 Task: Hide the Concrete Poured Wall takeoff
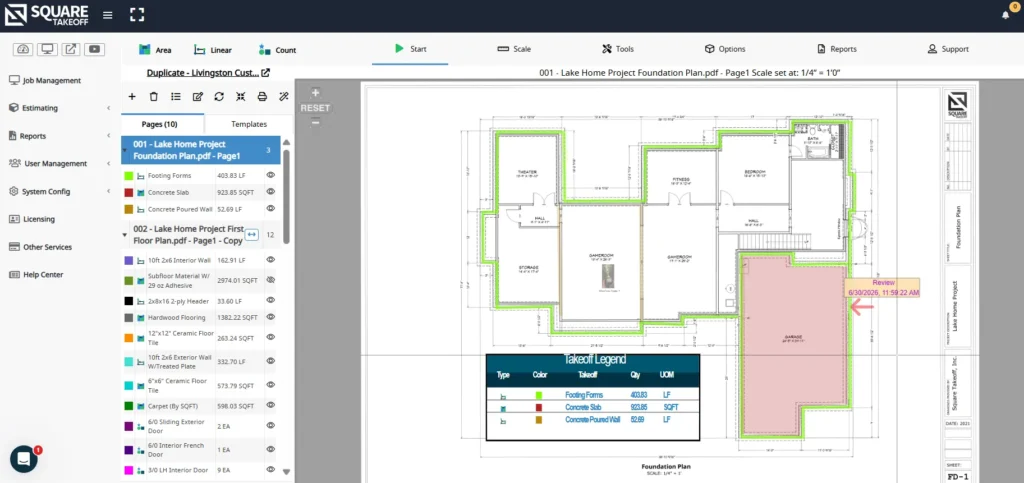[270, 209]
